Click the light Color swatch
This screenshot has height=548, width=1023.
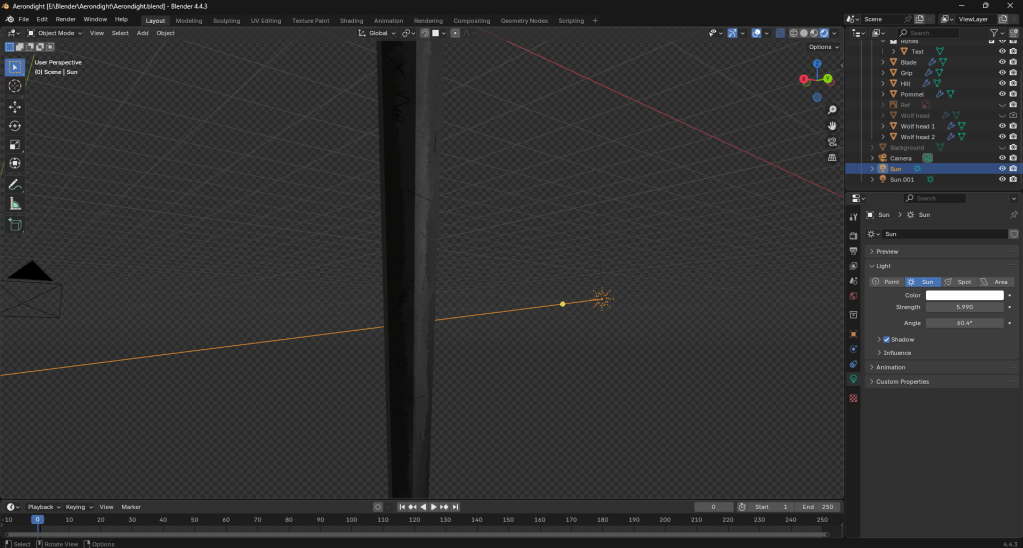pos(964,295)
